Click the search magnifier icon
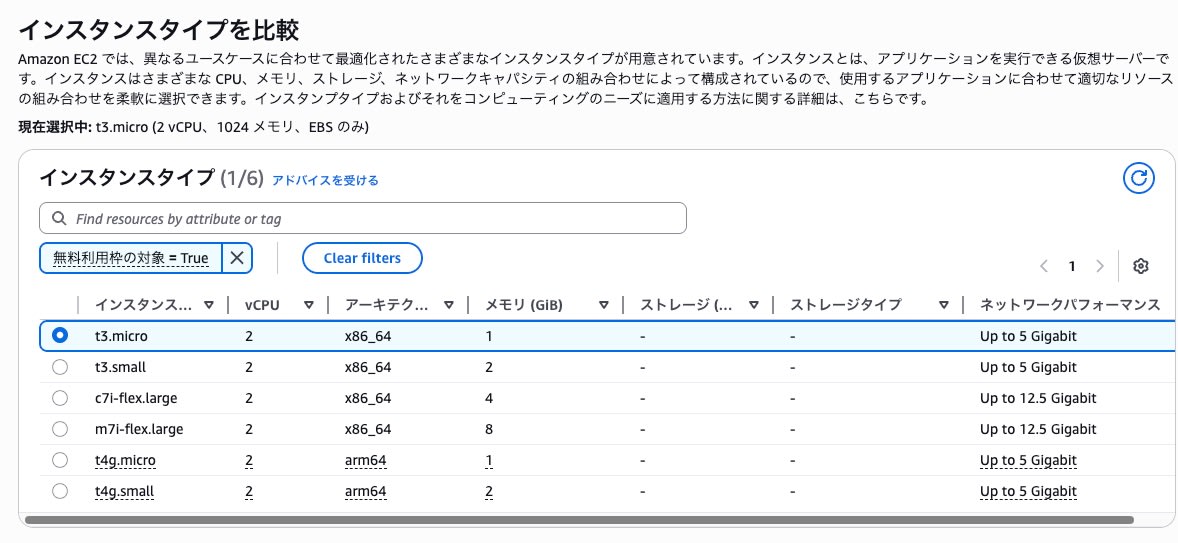 point(59,219)
